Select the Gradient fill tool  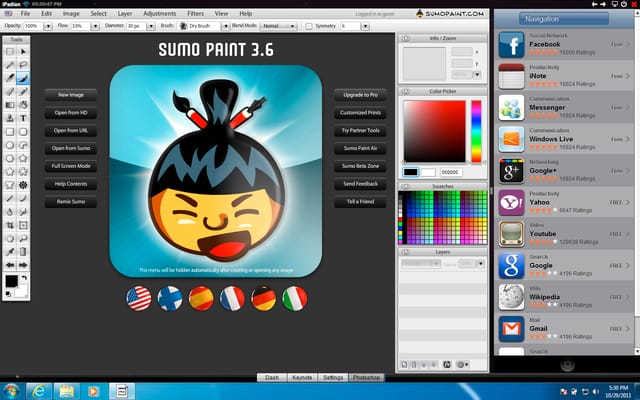(x=10, y=105)
